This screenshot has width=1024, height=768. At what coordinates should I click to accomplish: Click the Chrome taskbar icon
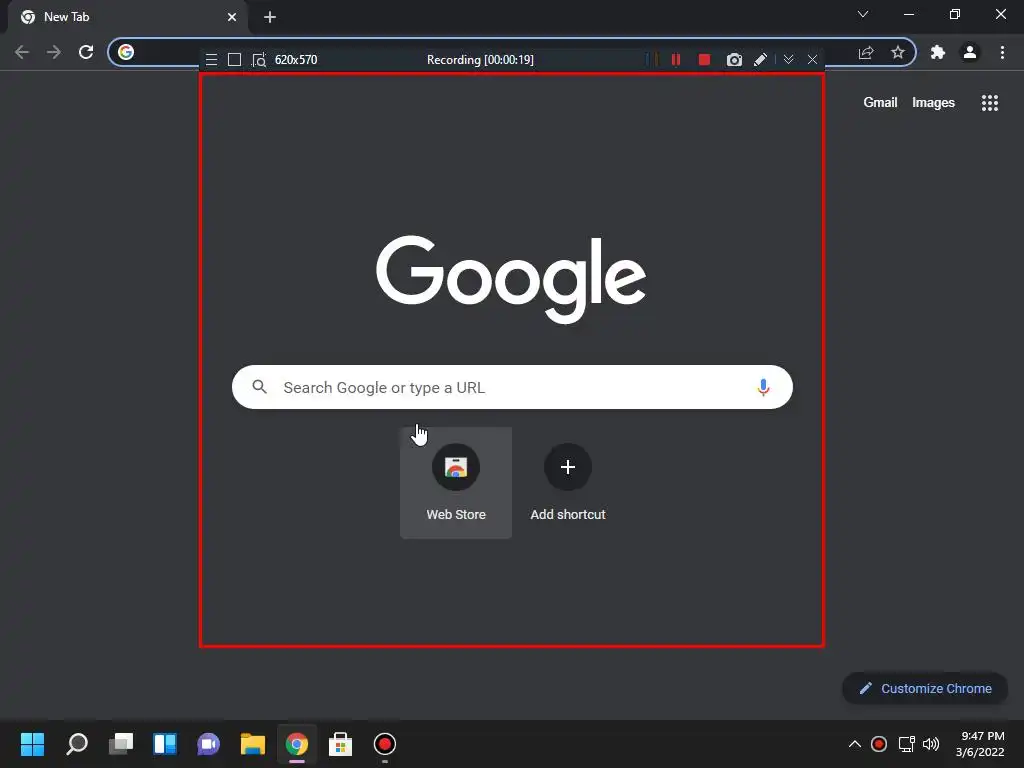pos(296,744)
